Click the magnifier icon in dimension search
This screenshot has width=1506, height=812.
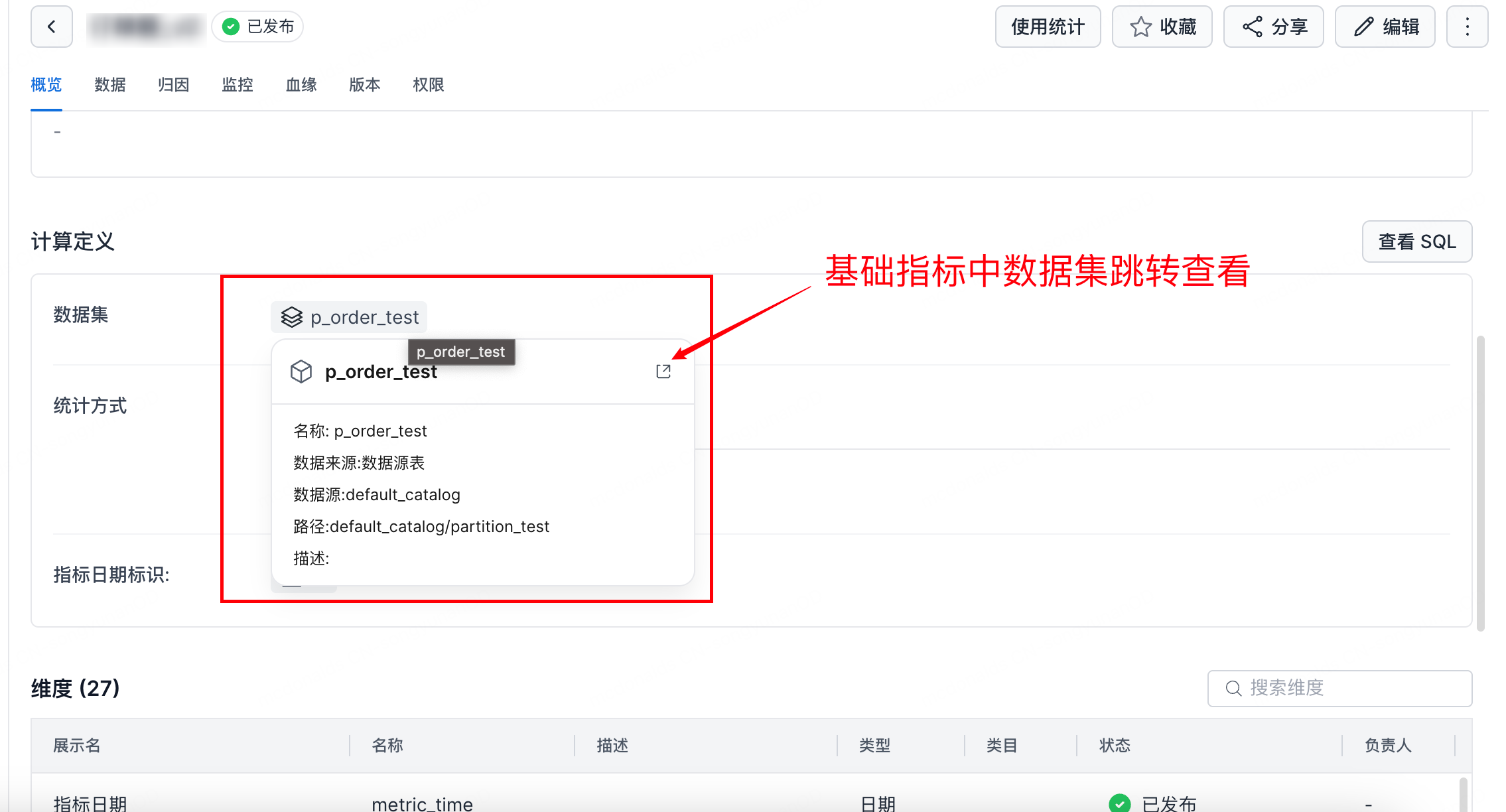[x=1233, y=688]
